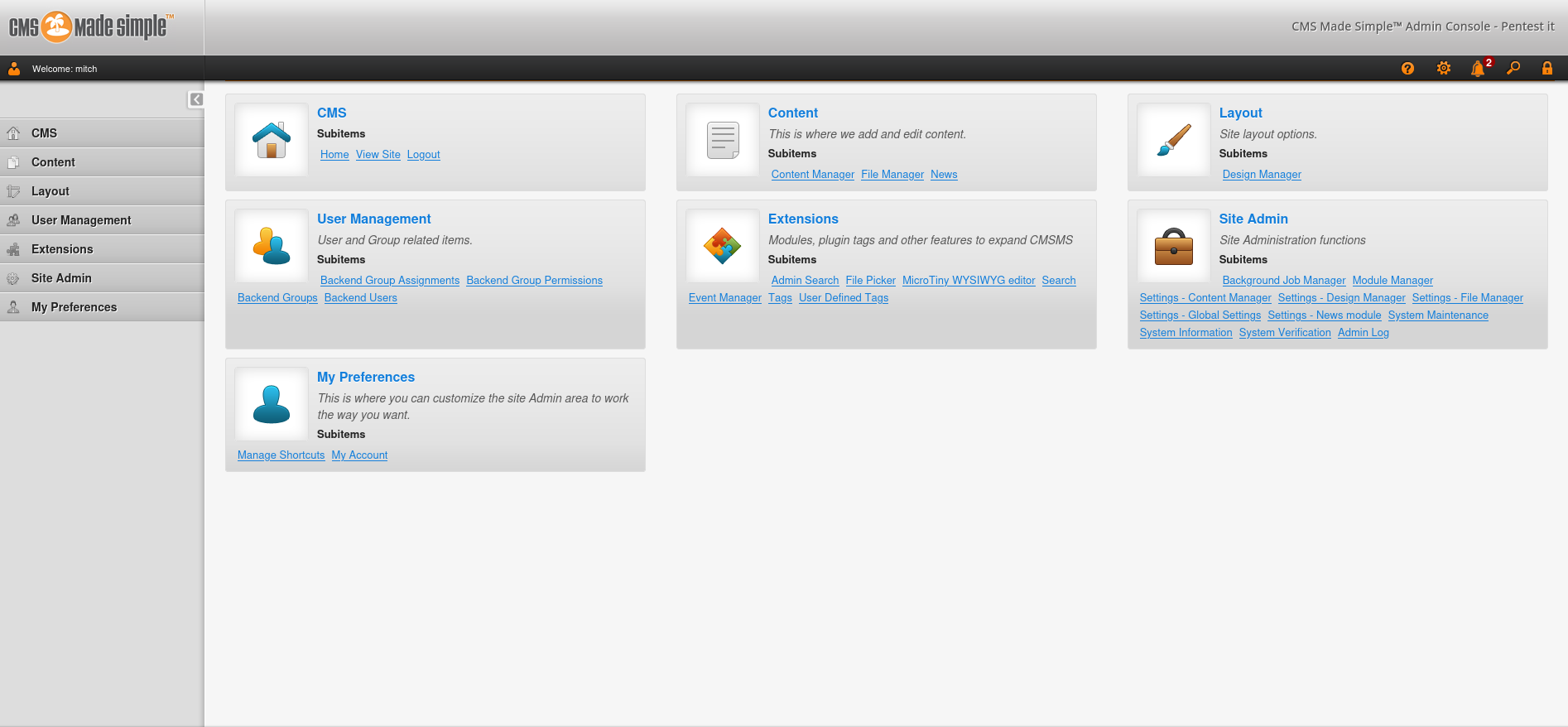Open Site Admin in the sidebar menu

(x=102, y=278)
